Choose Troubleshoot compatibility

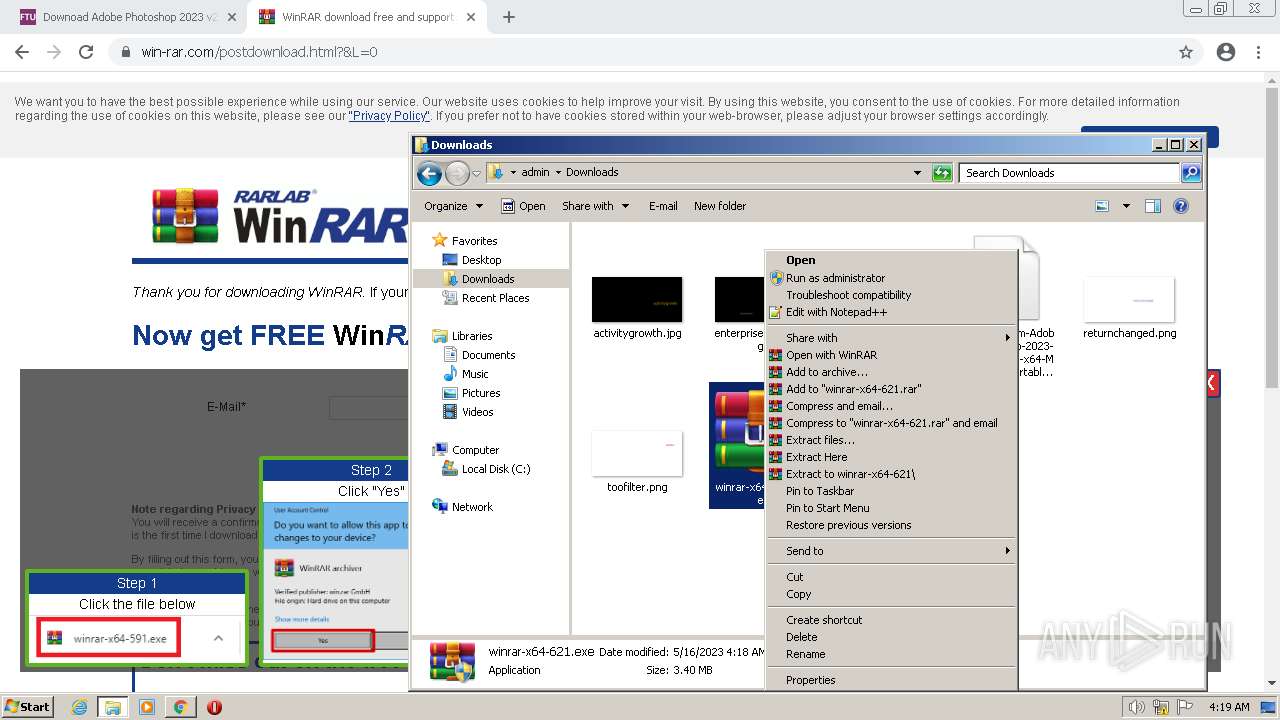892,295
